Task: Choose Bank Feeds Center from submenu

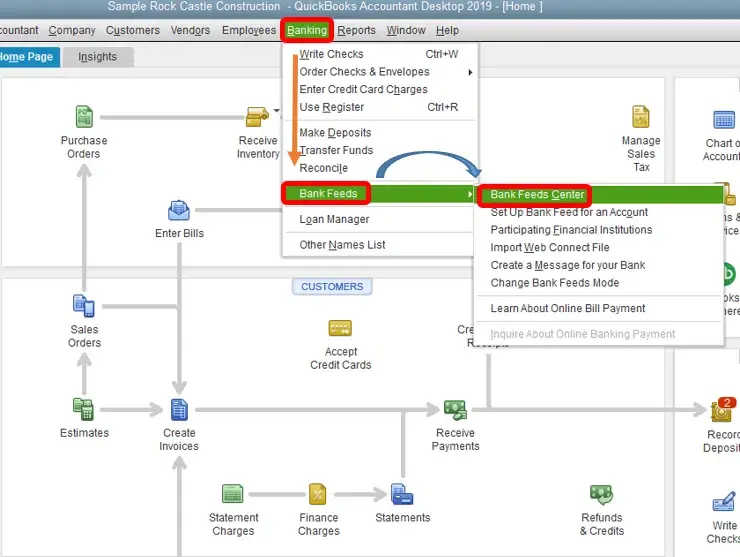Action: (537, 195)
